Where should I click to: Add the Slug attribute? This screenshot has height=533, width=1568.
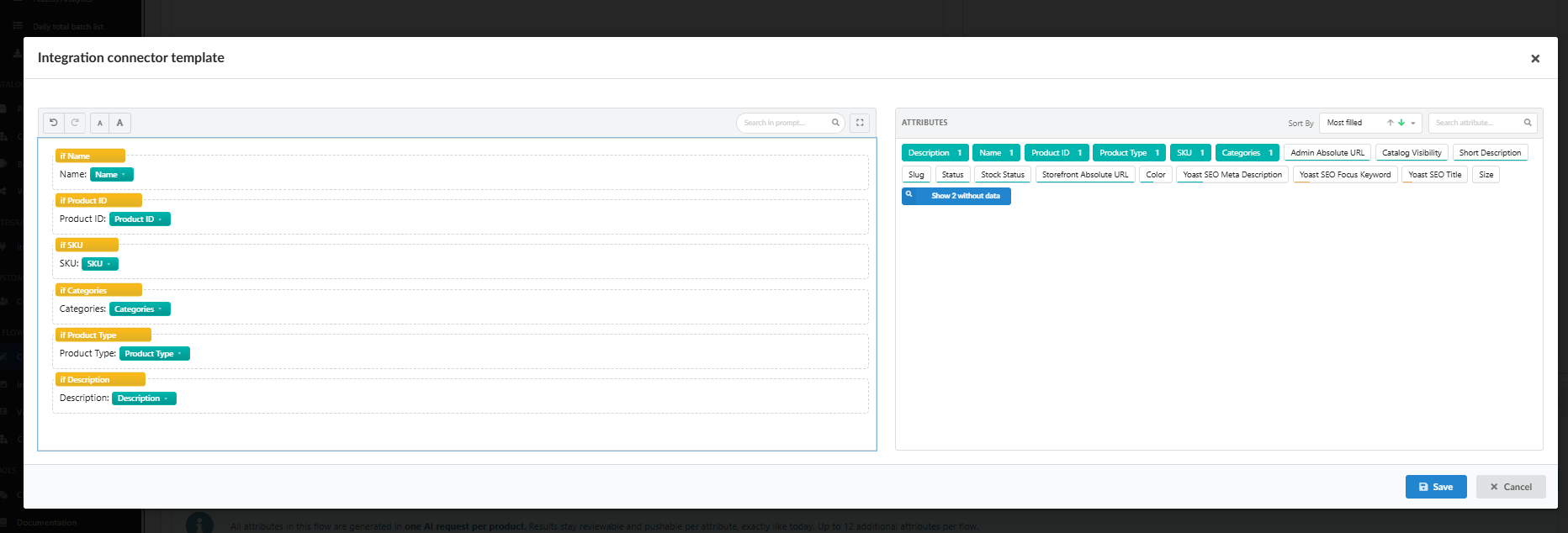pos(916,175)
